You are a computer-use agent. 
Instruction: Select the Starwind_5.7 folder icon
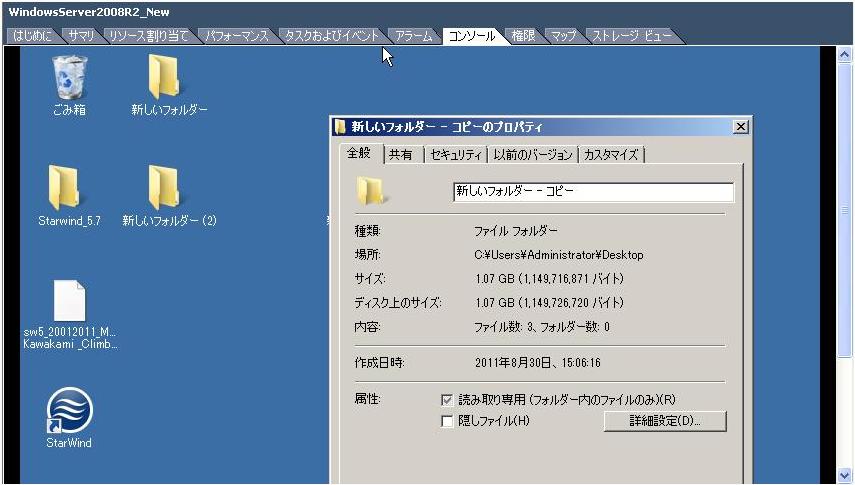pyautogui.click(x=64, y=188)
